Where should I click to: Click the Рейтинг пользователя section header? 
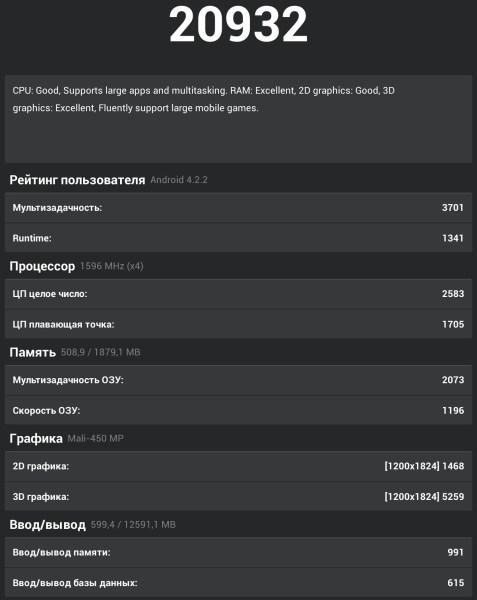pyautogui.click(x=77, y=180)
